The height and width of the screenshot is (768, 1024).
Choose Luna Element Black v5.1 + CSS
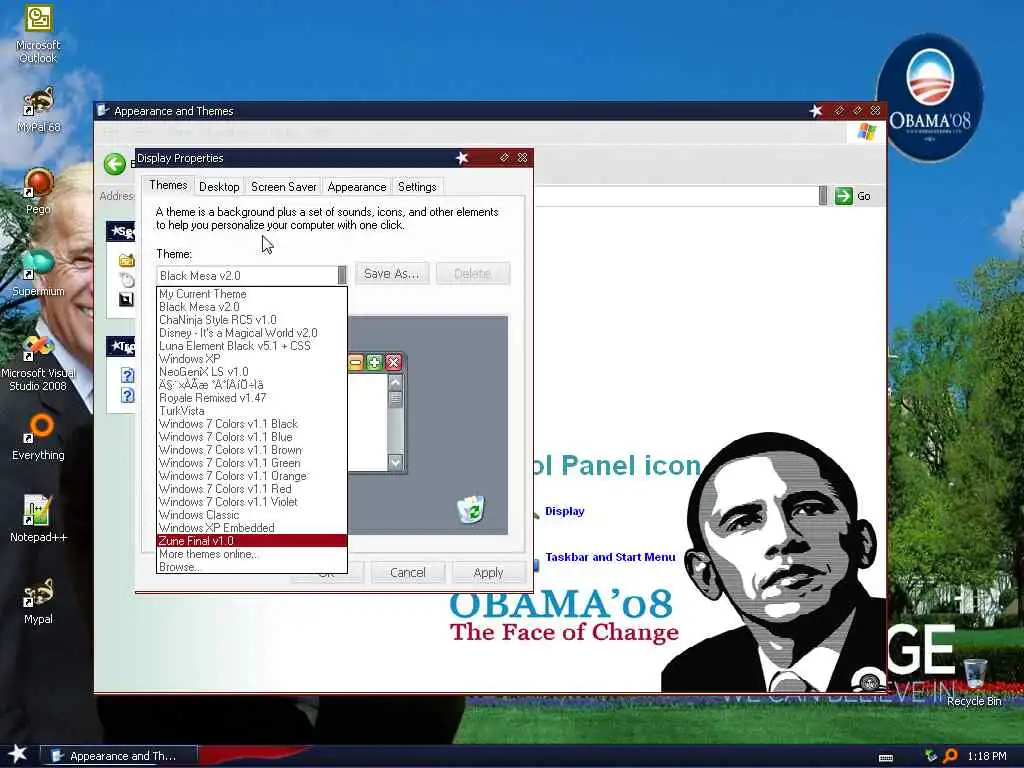point(251,346)
